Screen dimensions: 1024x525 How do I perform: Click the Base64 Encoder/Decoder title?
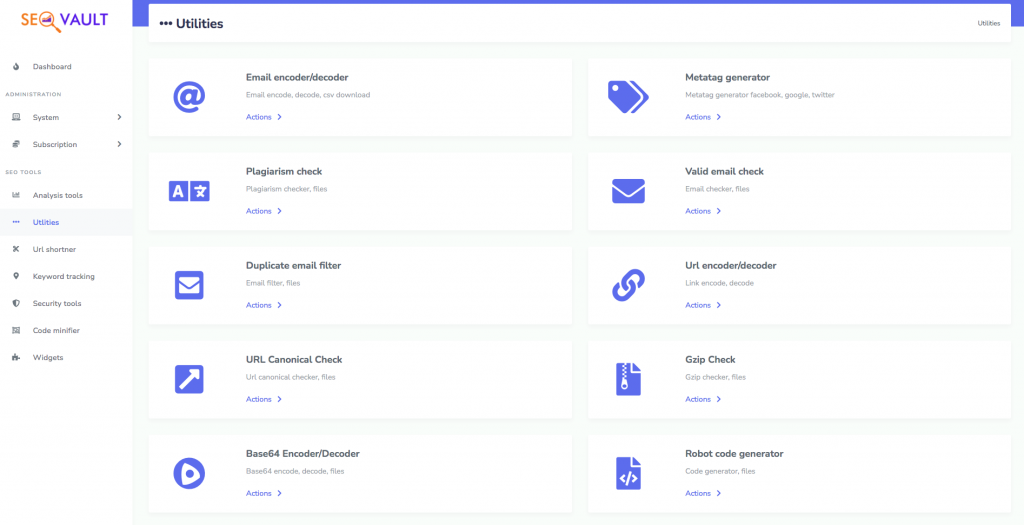point(303,454)
